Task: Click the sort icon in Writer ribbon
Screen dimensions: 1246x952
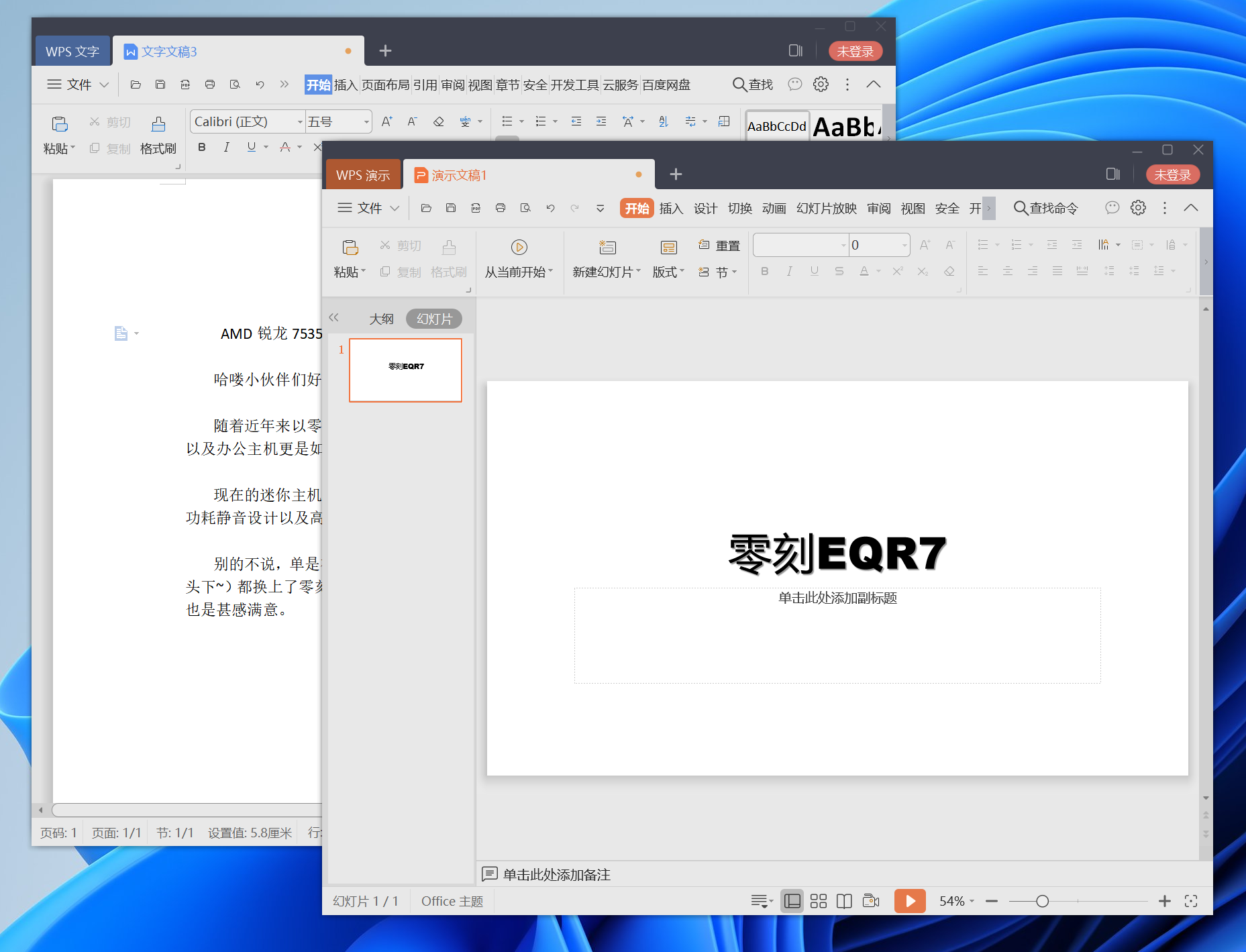Action: coord(664,121)
